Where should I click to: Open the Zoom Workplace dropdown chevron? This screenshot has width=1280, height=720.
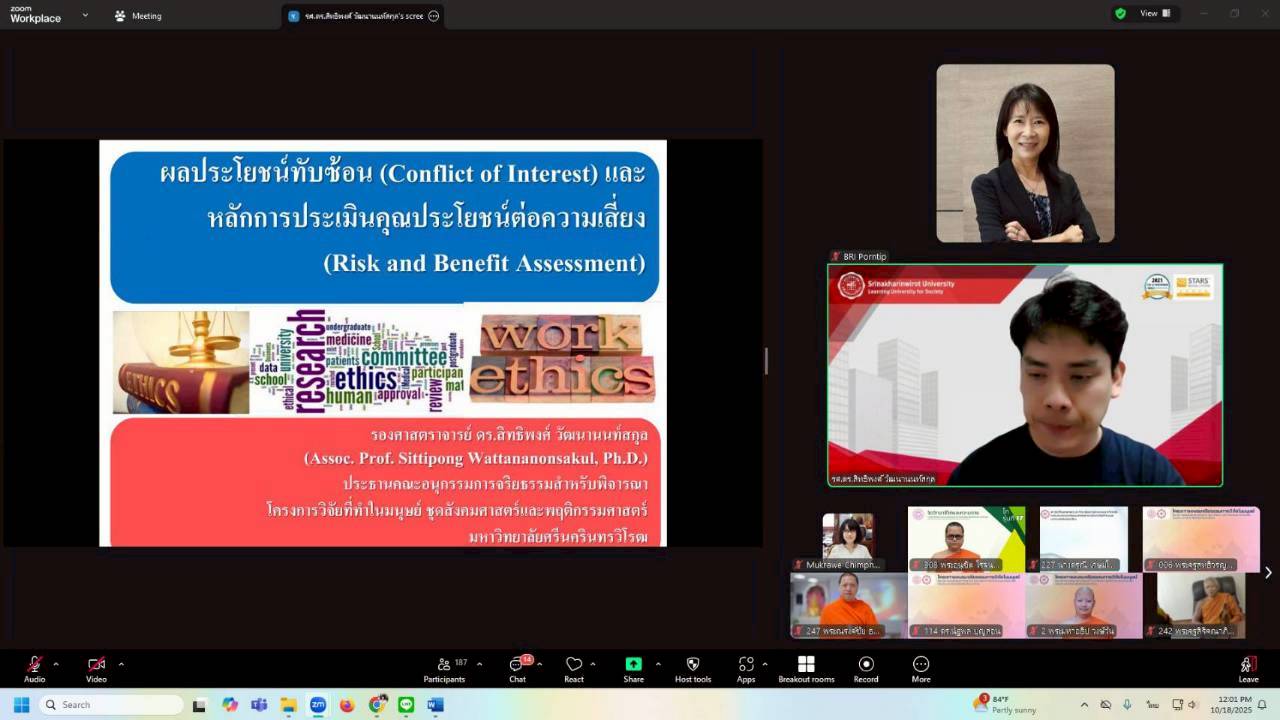[x=85, y=15]
